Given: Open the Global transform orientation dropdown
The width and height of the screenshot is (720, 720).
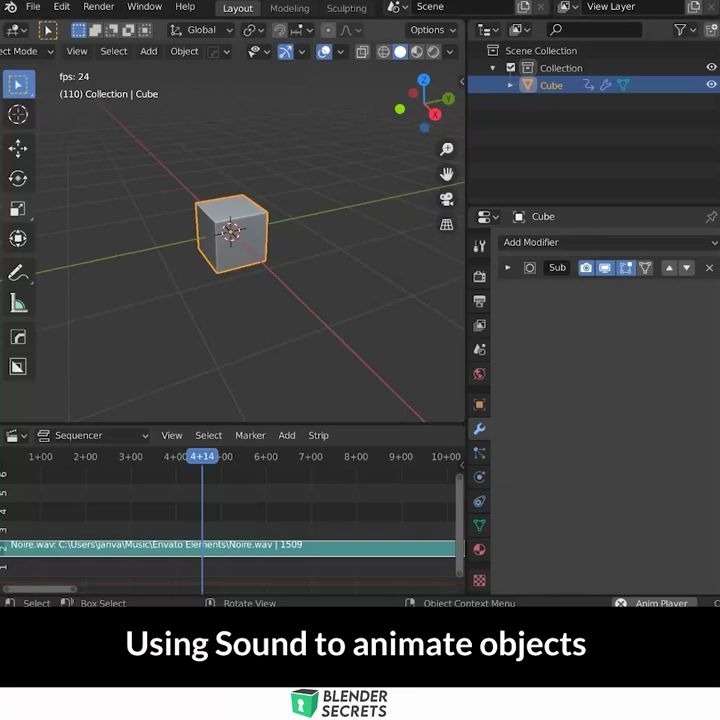Looking at the screenshot, I should pos(201,30).
